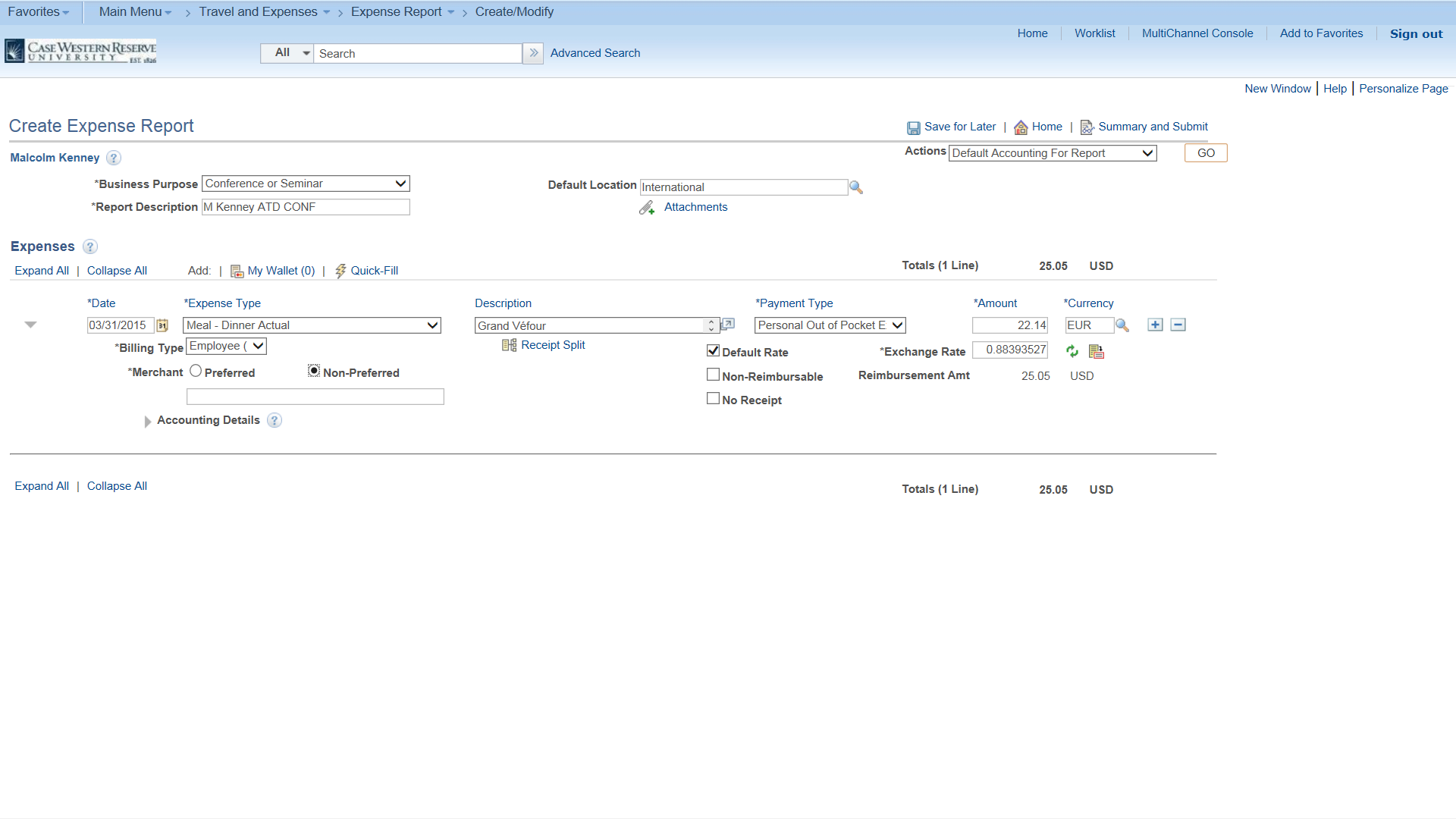
Task: Click the Save for Later disk icon
Action: 914,127
